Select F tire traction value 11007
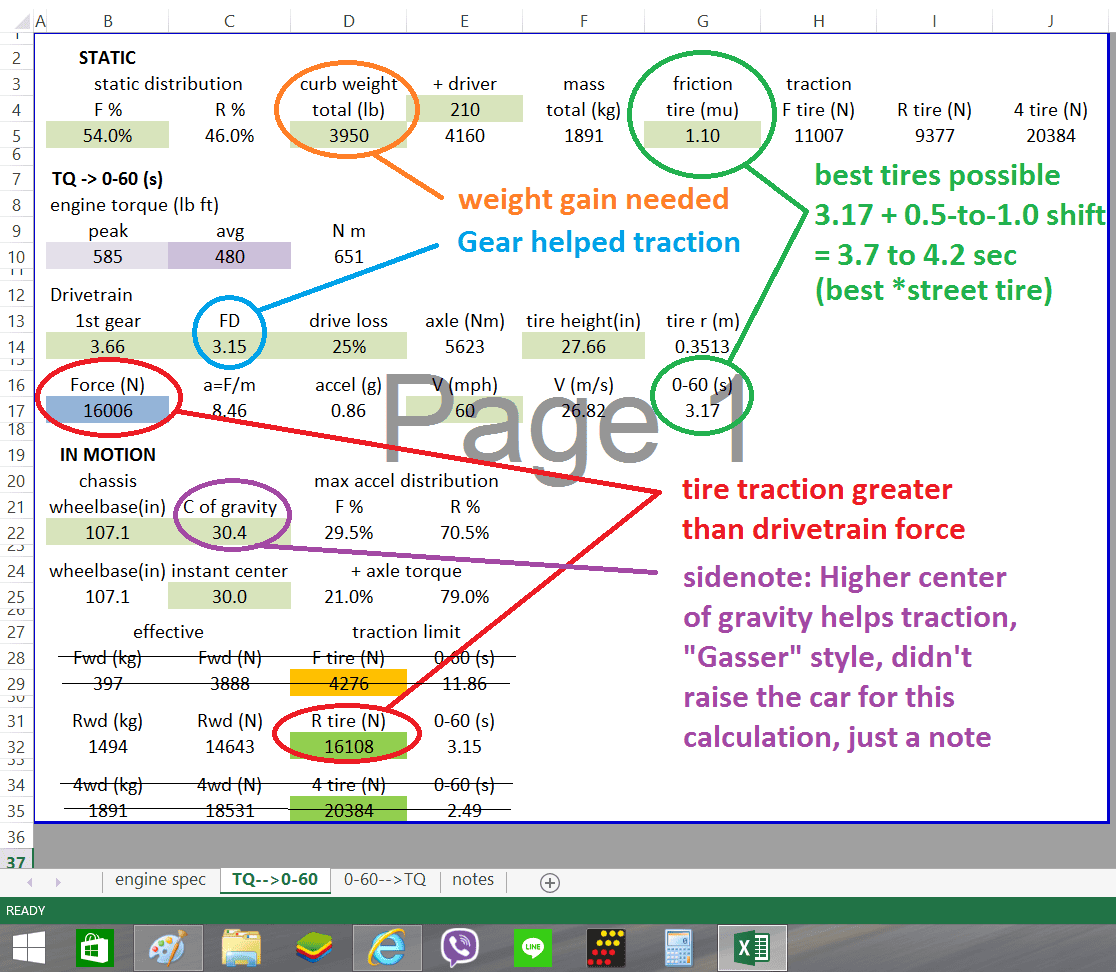 click(818, 135)
